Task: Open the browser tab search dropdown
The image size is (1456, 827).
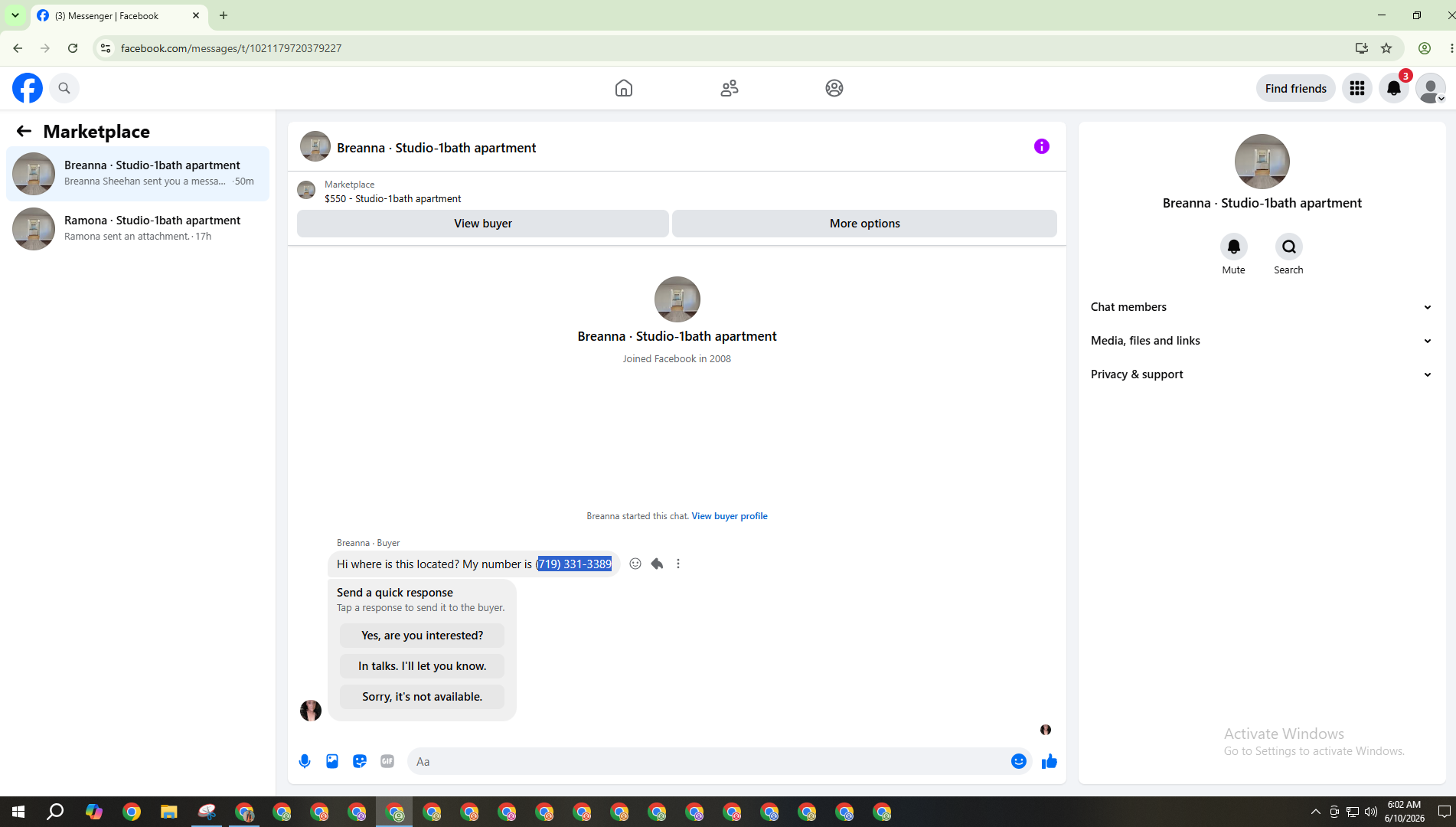Action: (15, 15)
